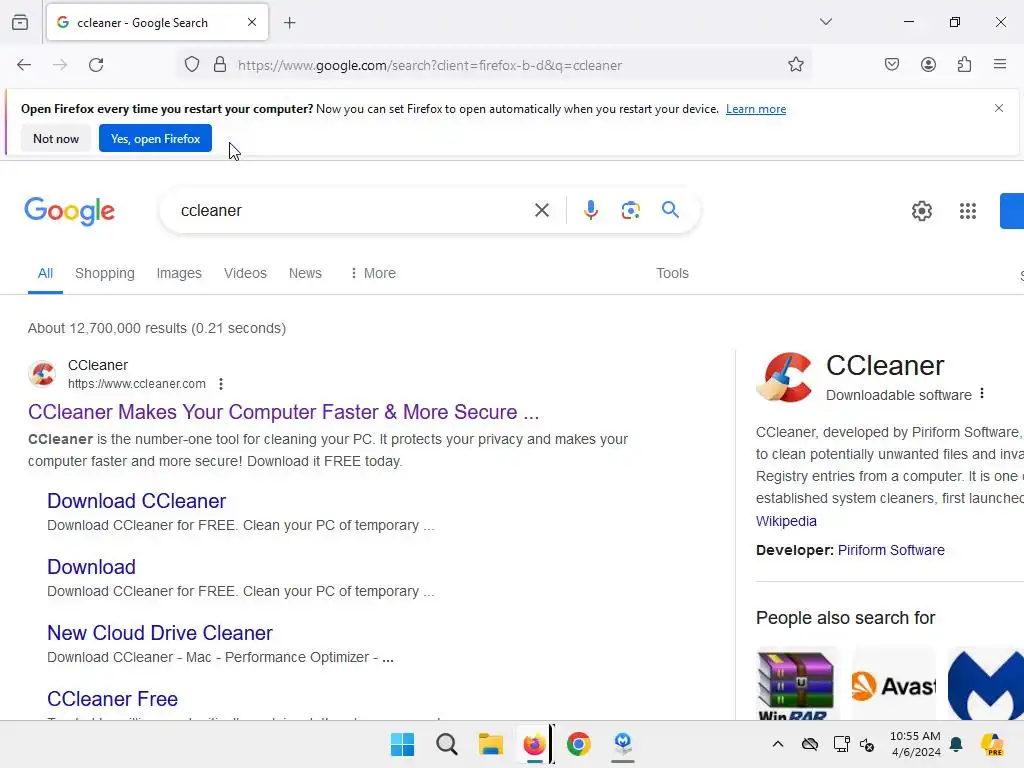This screenshot has height=768, width=1024.
Task: Open CCleaner Free sitelink
Action: pos(112,699)
